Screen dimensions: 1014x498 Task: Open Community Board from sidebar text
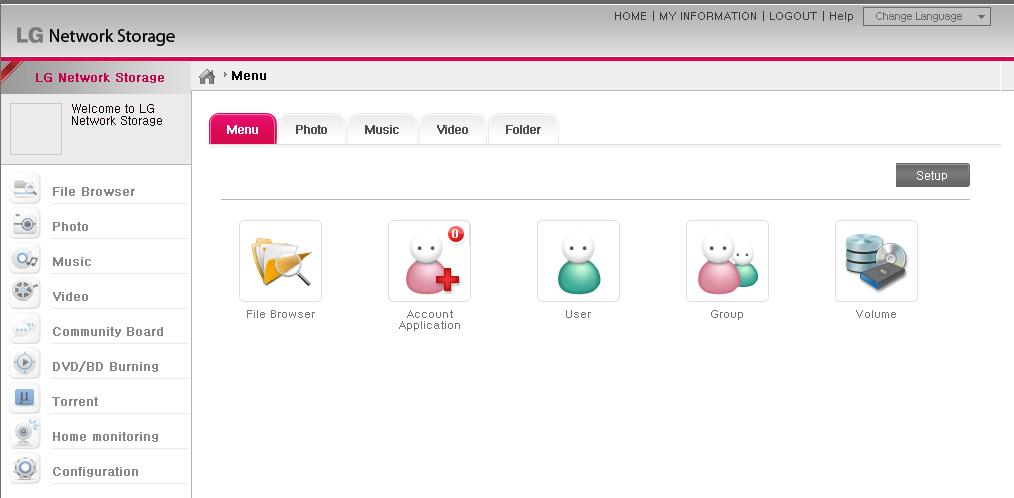[x=108, y=331]
